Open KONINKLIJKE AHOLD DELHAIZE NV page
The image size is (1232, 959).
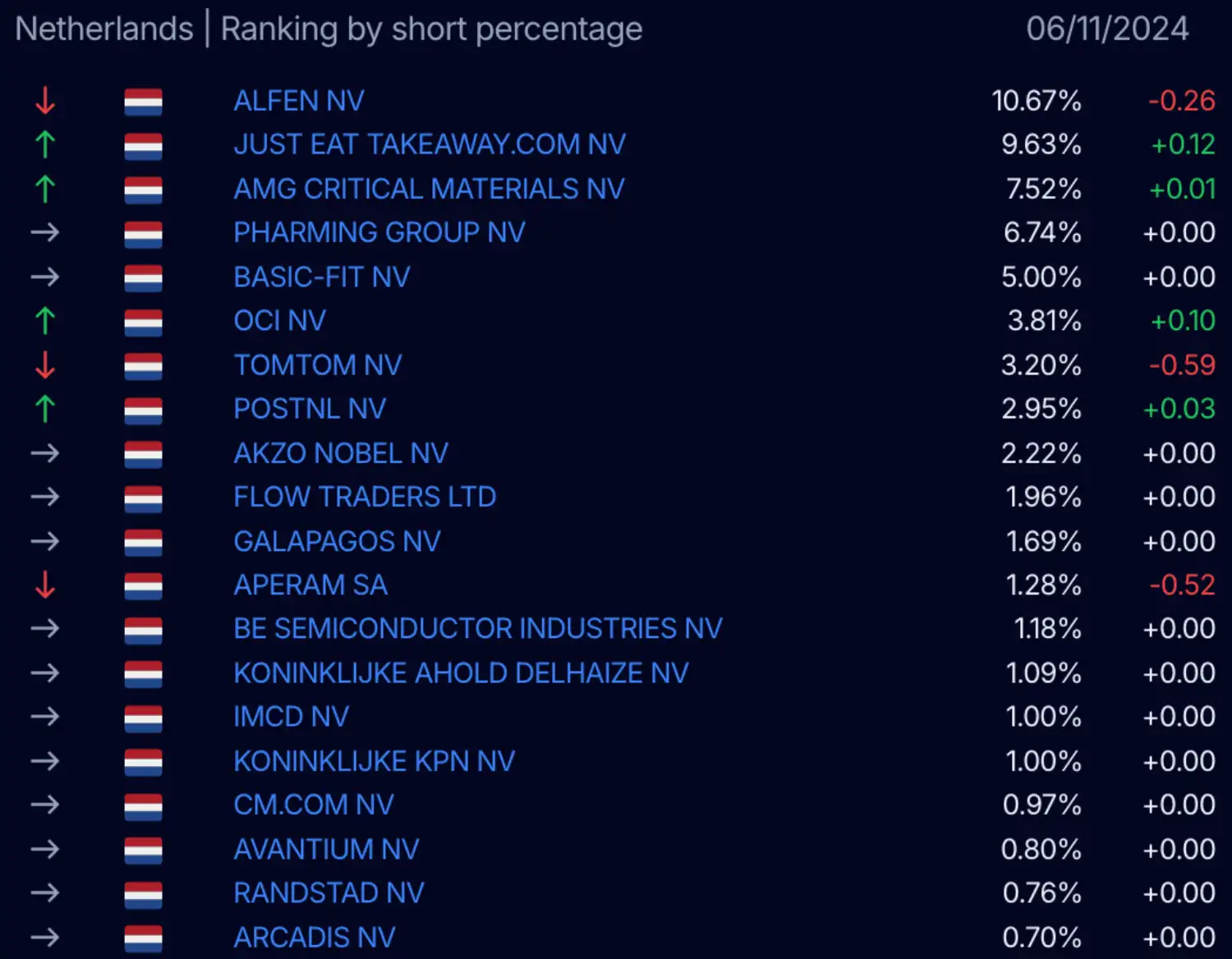pyautogui.click(x=461, y=673)
